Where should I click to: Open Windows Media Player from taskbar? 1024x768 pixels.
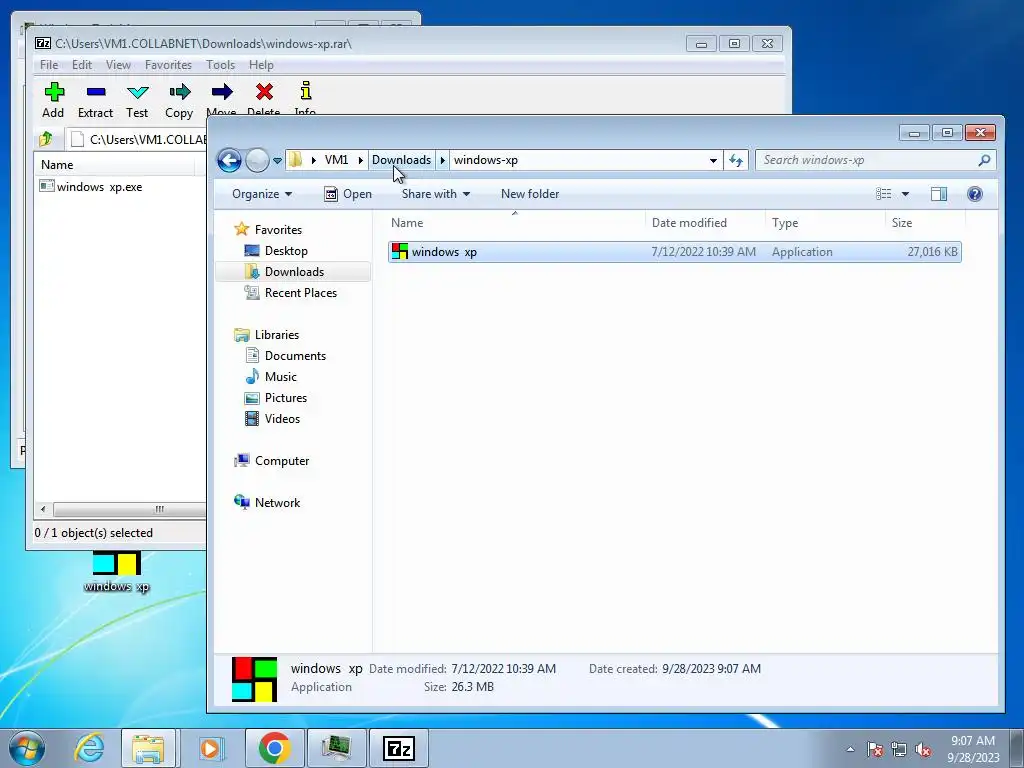[210, 748]
